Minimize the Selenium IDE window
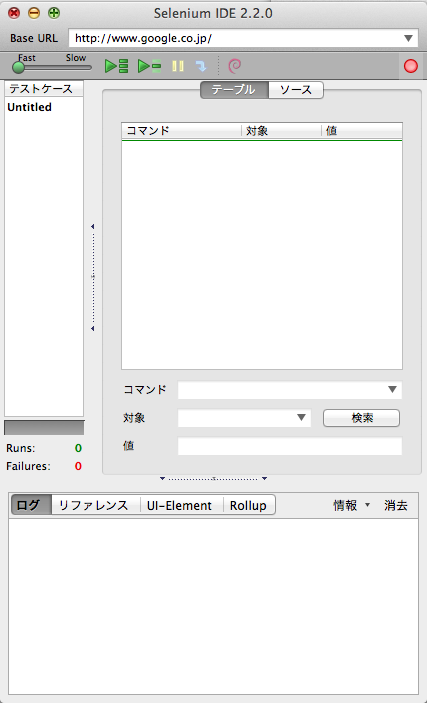The width and height of the screenshot is (427, 703). 34,13
